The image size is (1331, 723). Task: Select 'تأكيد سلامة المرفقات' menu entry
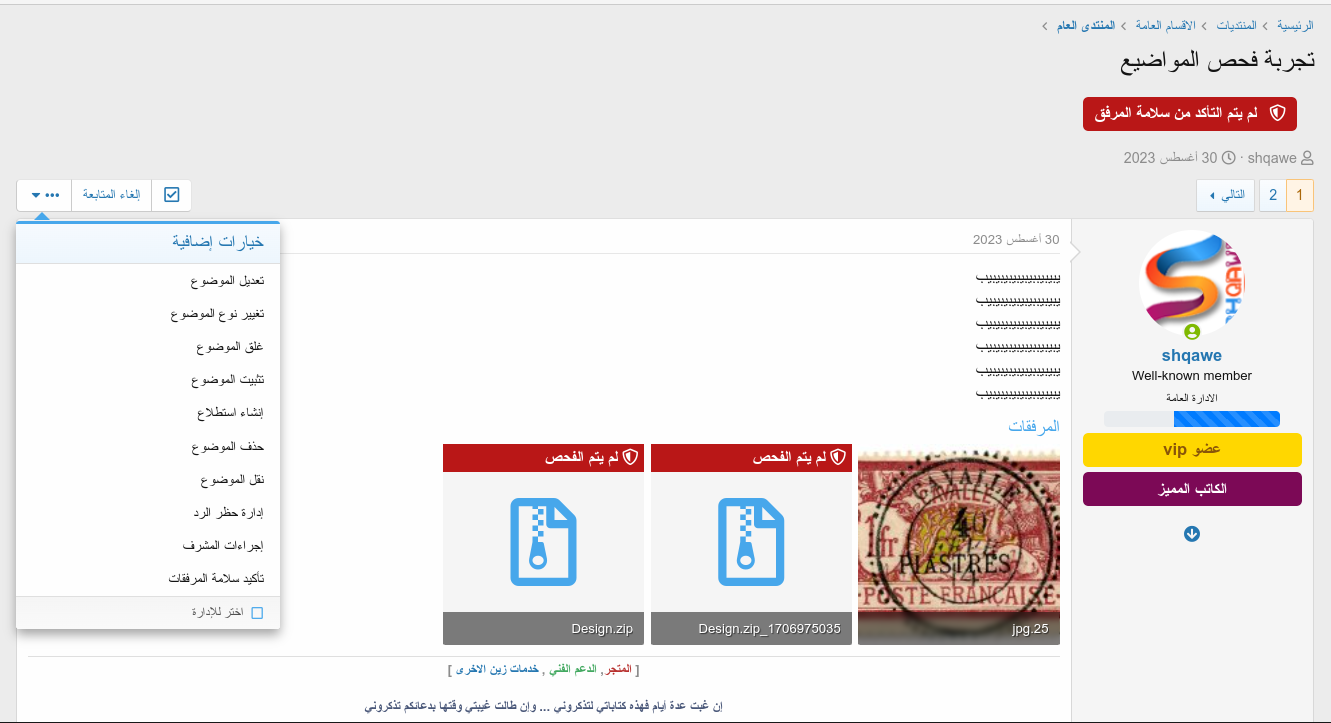coord(216,578)
